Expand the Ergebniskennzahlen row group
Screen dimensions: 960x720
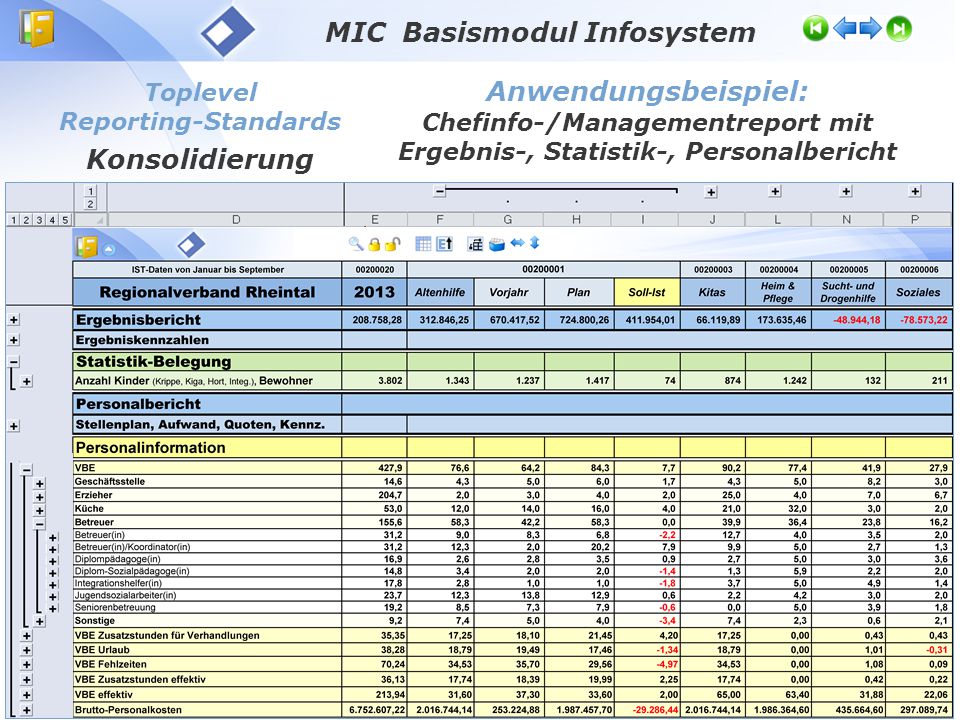pyautogui.click(x=13, y=340)
